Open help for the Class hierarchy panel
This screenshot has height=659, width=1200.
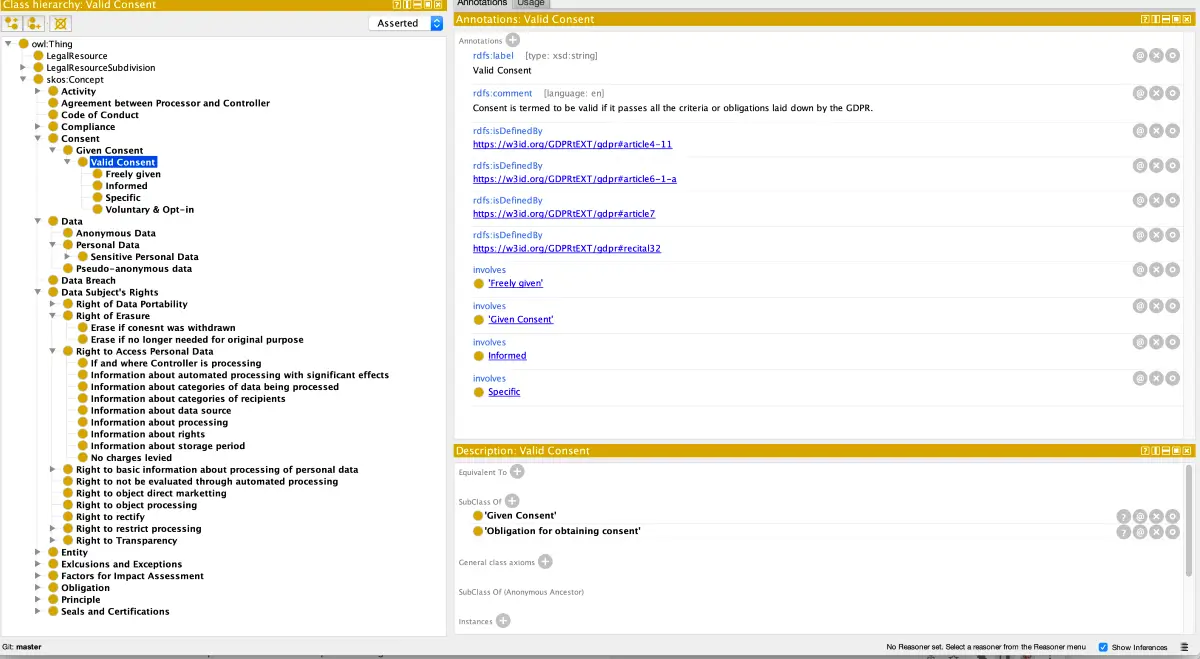click(x=398, y=5)
